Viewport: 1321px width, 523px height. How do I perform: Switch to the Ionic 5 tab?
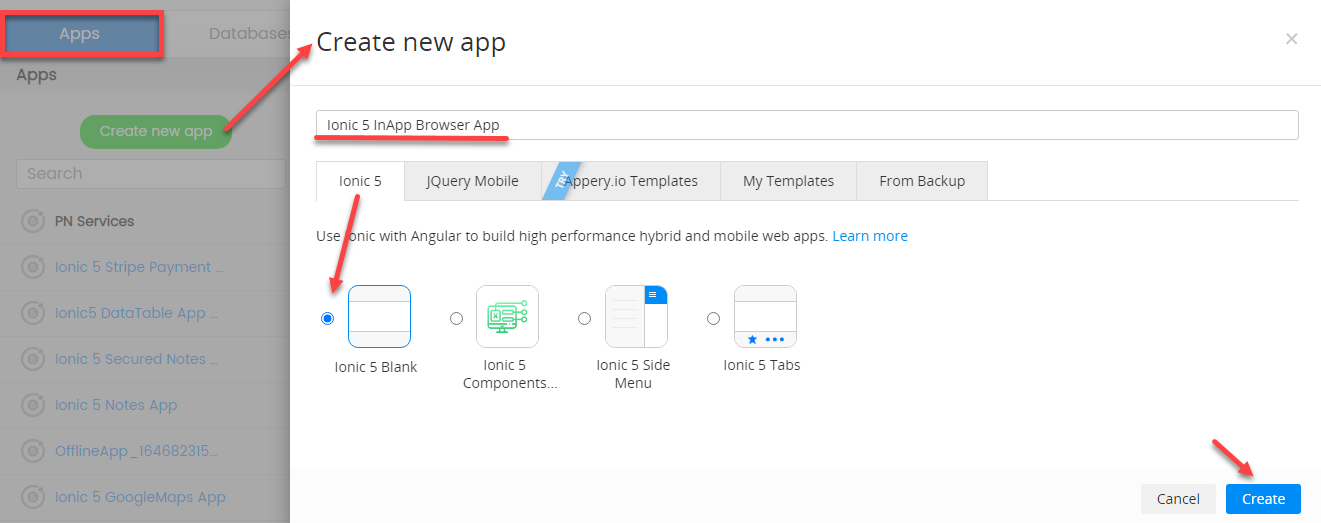point(360,181)
